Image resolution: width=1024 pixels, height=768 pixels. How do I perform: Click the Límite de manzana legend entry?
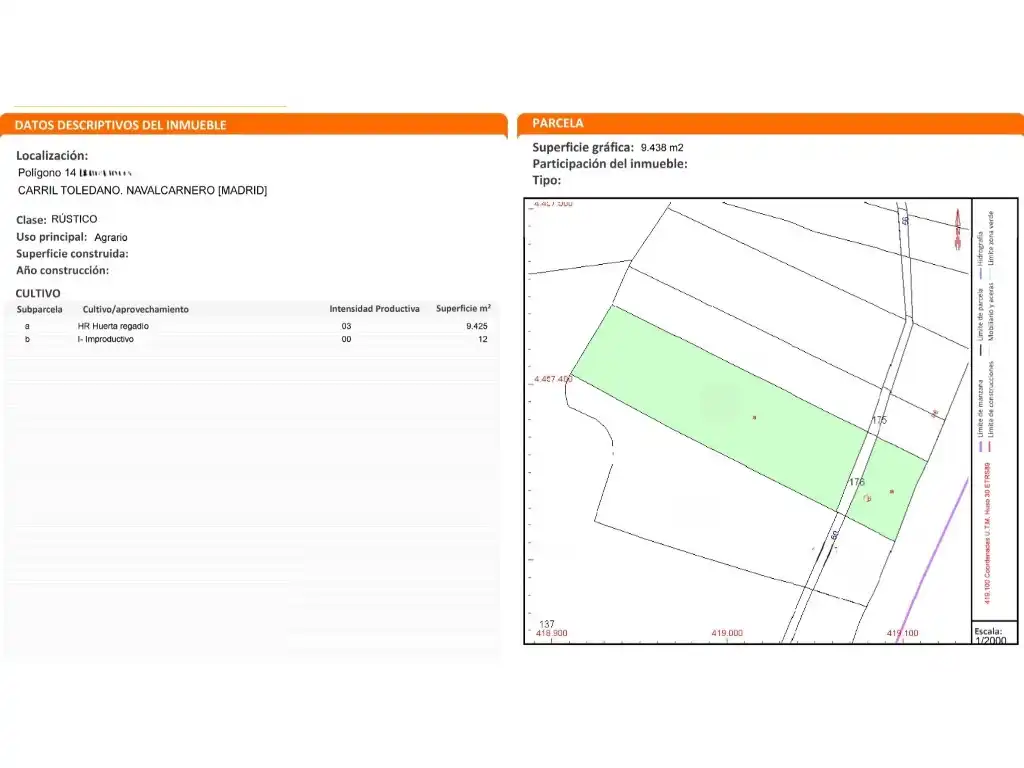(x=980, y=416)
